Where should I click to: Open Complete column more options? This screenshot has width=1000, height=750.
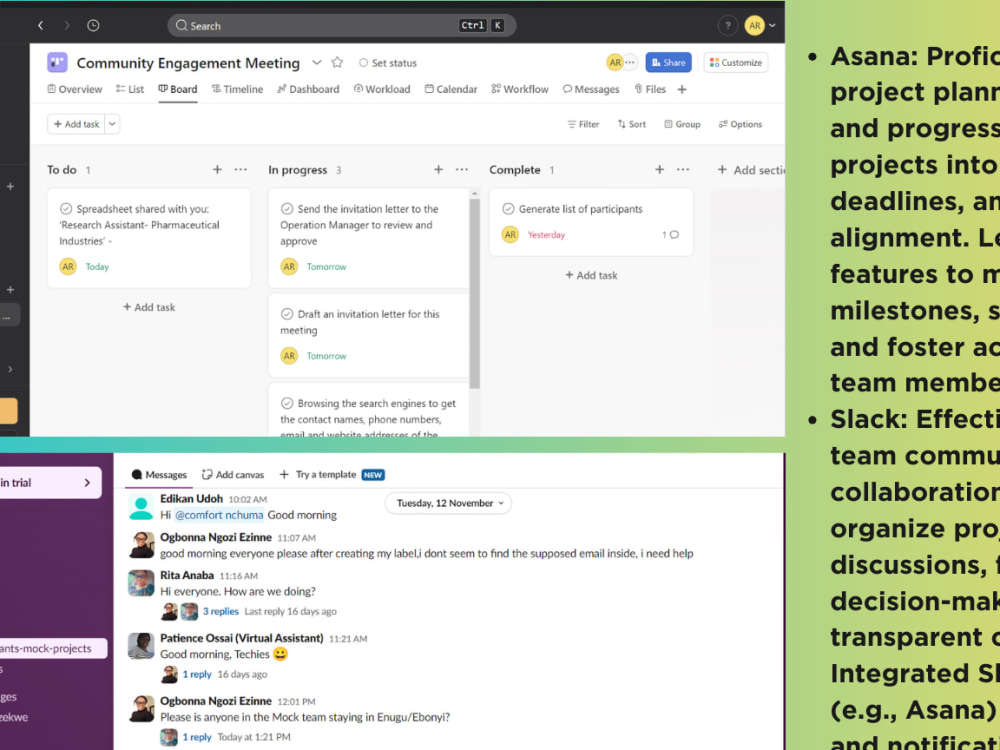(x=683, y=170)
